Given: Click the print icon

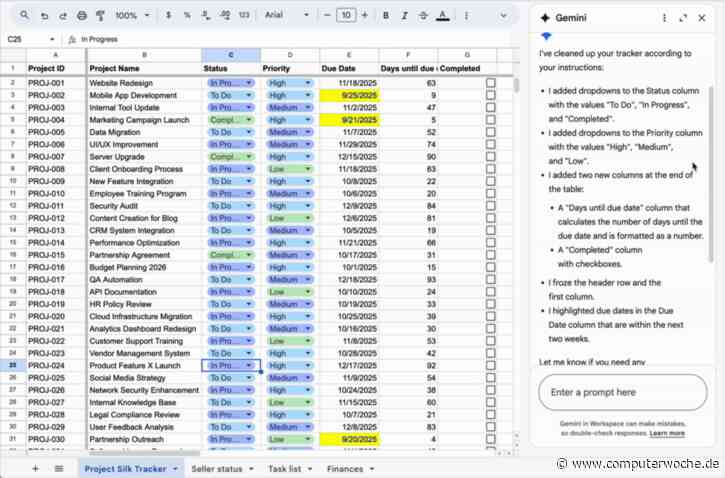Looking at the screenshot, I should pos(82,16).
